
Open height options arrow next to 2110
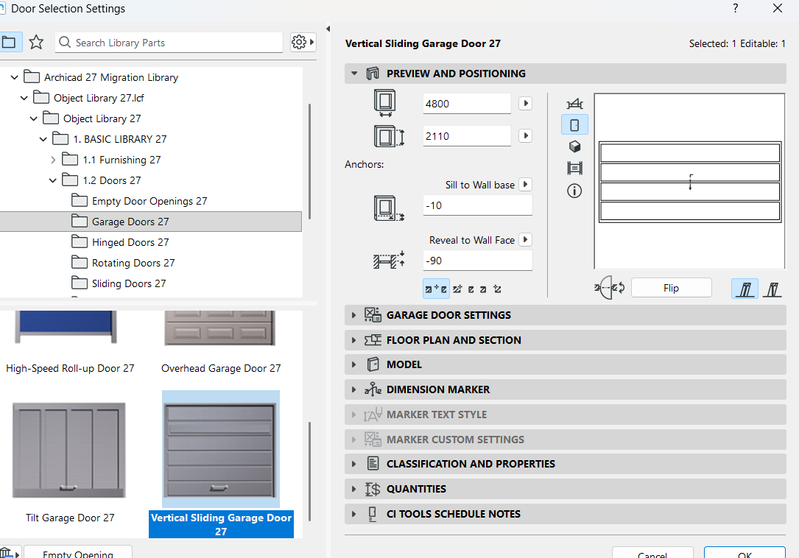pyautogui.click(x=525, y=136)
